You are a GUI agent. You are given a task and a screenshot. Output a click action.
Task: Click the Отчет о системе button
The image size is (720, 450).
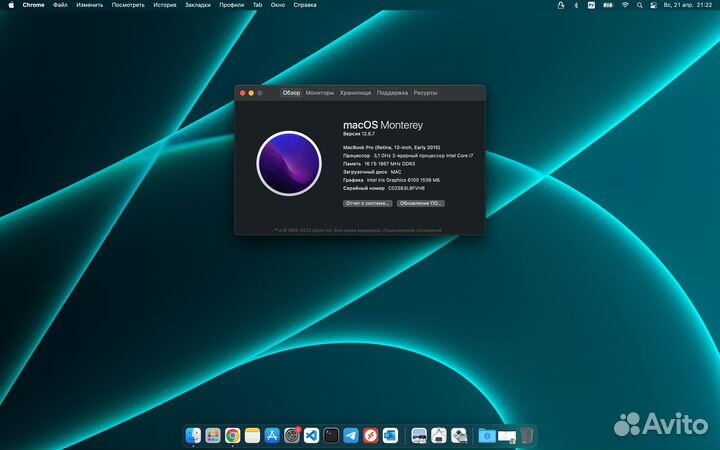pyautogui.click(x=367, y=203)
